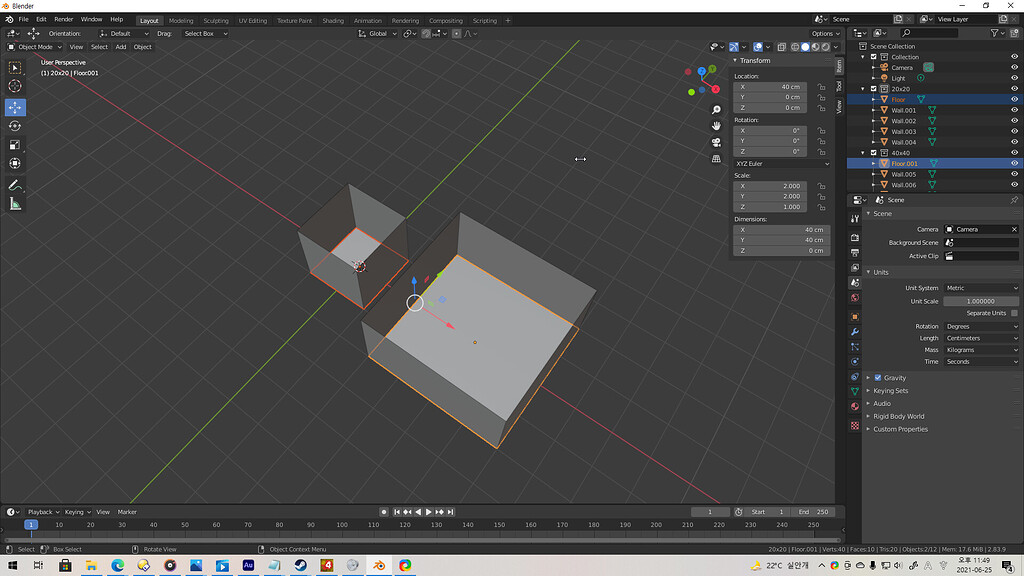Image resolution: width=1024 pixels, height=576 pixels.
Task: Open the Modifier wrench properties tab
Action: pos(855,332)
